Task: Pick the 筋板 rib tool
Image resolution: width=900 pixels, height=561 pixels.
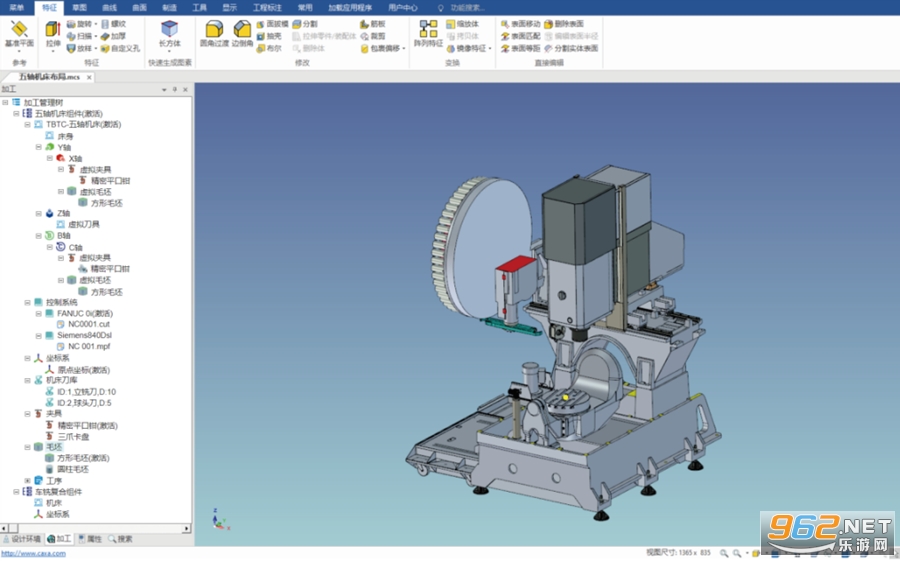Action: [x=373, y=24]
